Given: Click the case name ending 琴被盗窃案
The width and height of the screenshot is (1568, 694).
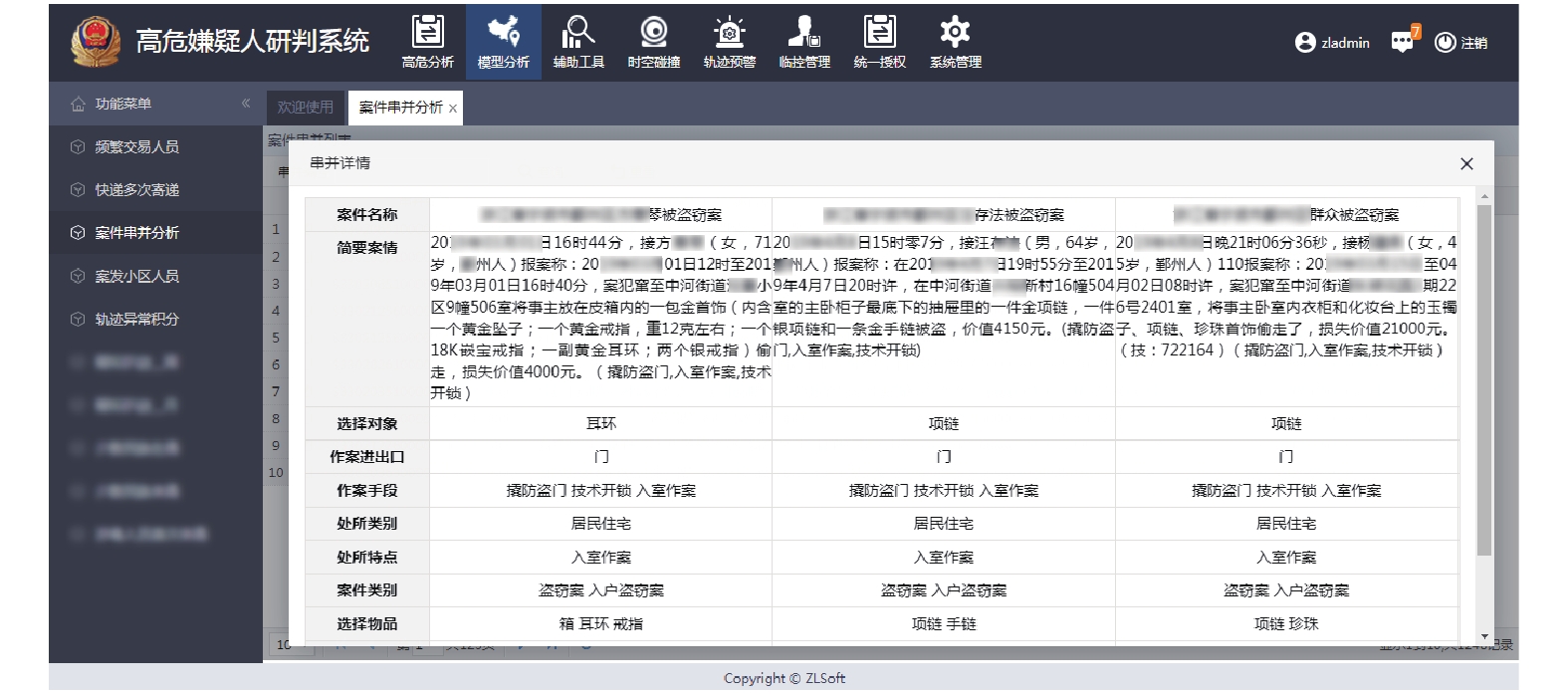Looking at the screenshot, I should coord(601,214).
